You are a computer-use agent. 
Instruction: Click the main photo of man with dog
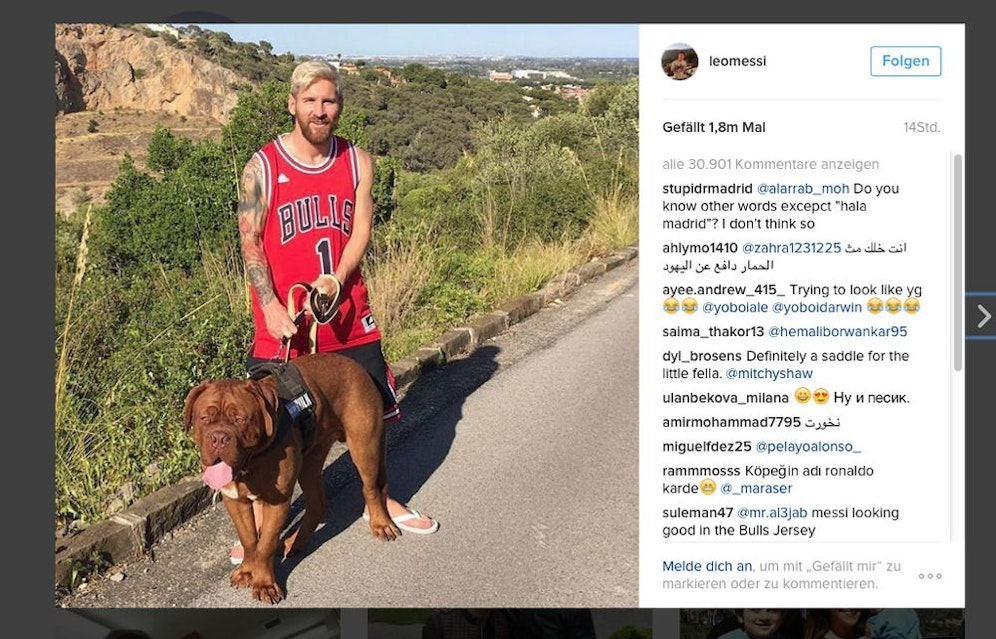tap(347, 316)
